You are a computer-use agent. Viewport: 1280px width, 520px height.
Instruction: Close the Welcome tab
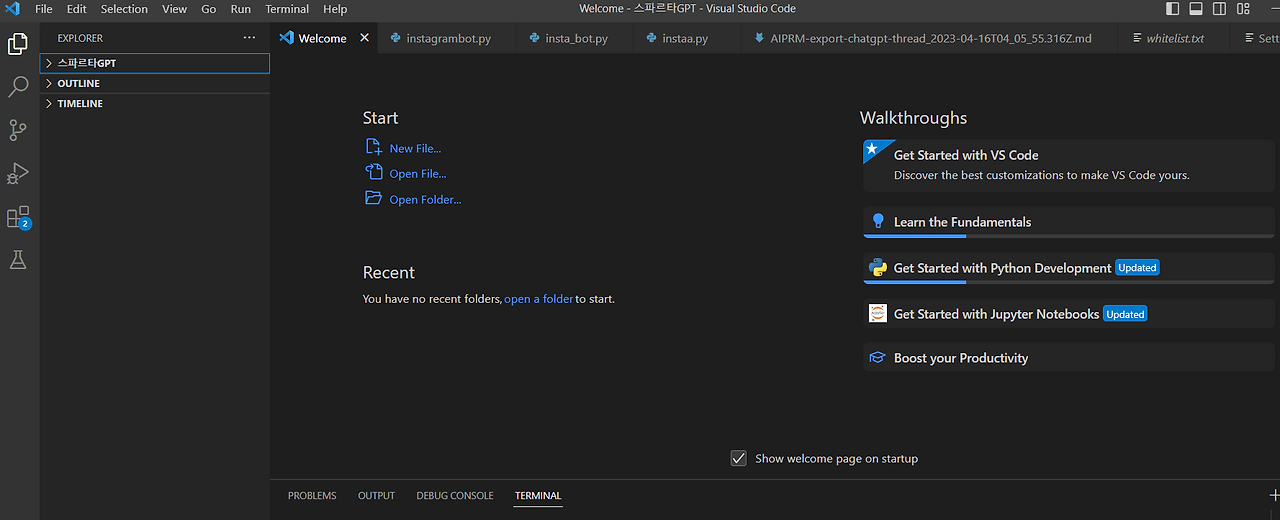[364, 38]
